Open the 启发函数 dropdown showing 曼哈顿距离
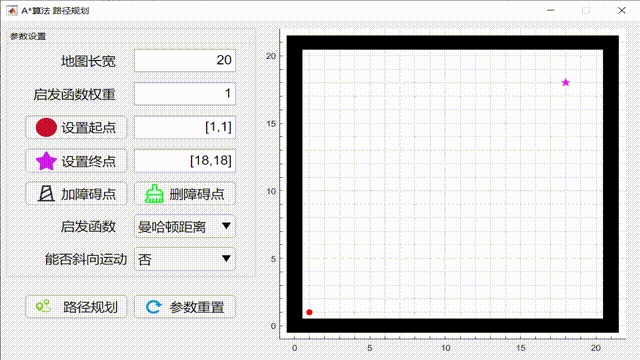The width and height of the screenshot is (640, 360). click(185, 226)
